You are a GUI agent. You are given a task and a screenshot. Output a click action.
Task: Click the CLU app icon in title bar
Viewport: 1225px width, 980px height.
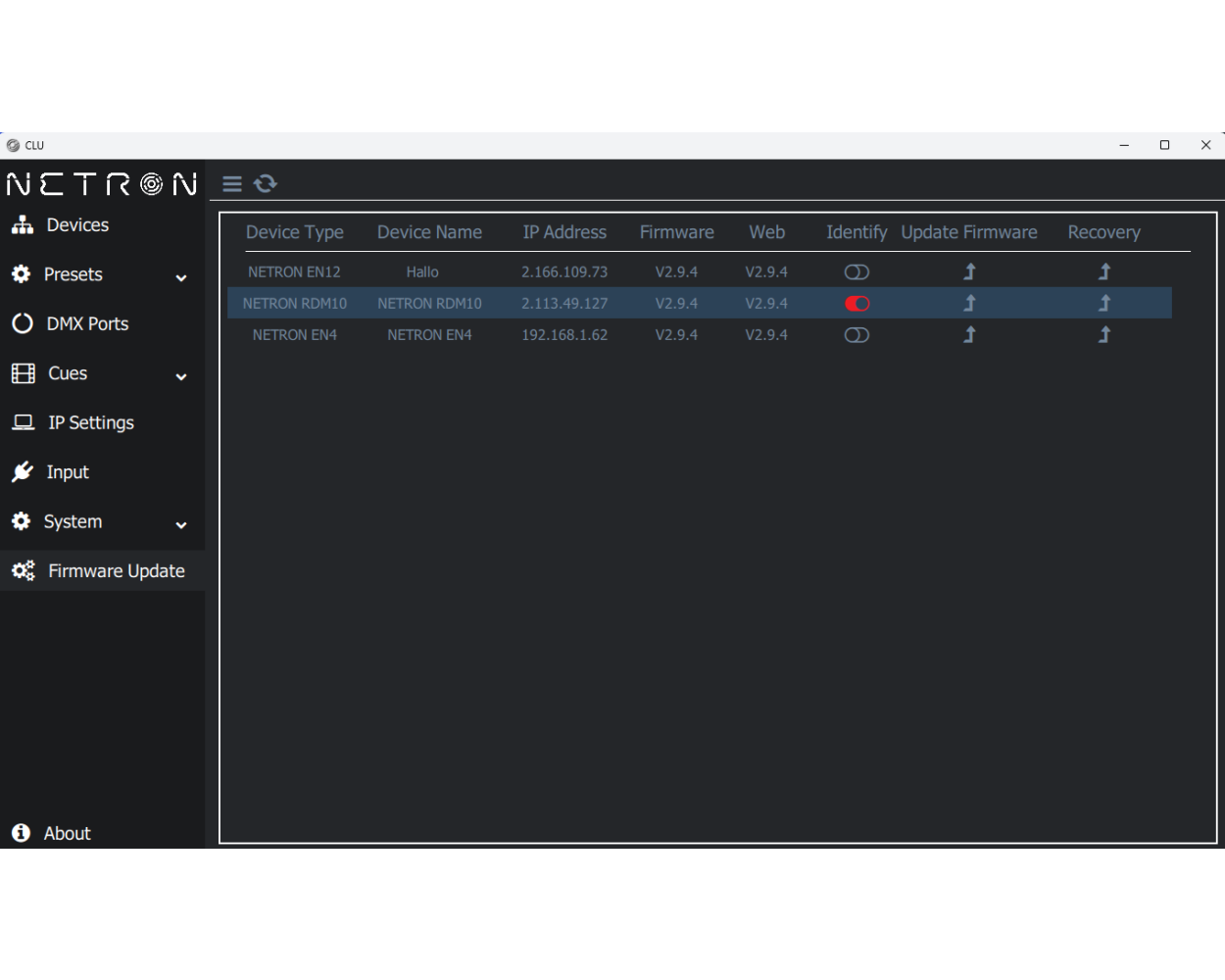click(x=13, y=145)
